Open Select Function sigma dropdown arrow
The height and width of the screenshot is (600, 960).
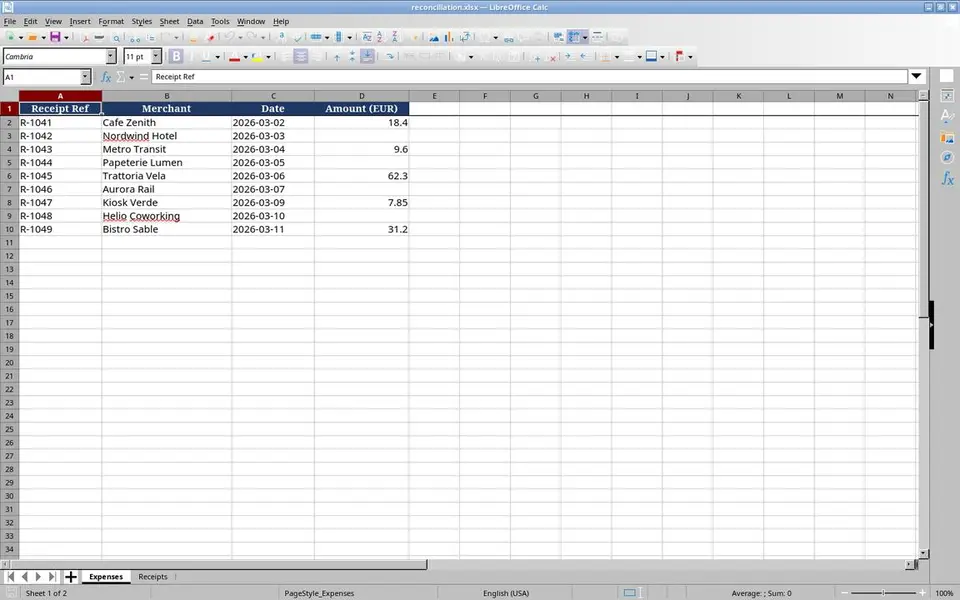click(x=131, y=77)
